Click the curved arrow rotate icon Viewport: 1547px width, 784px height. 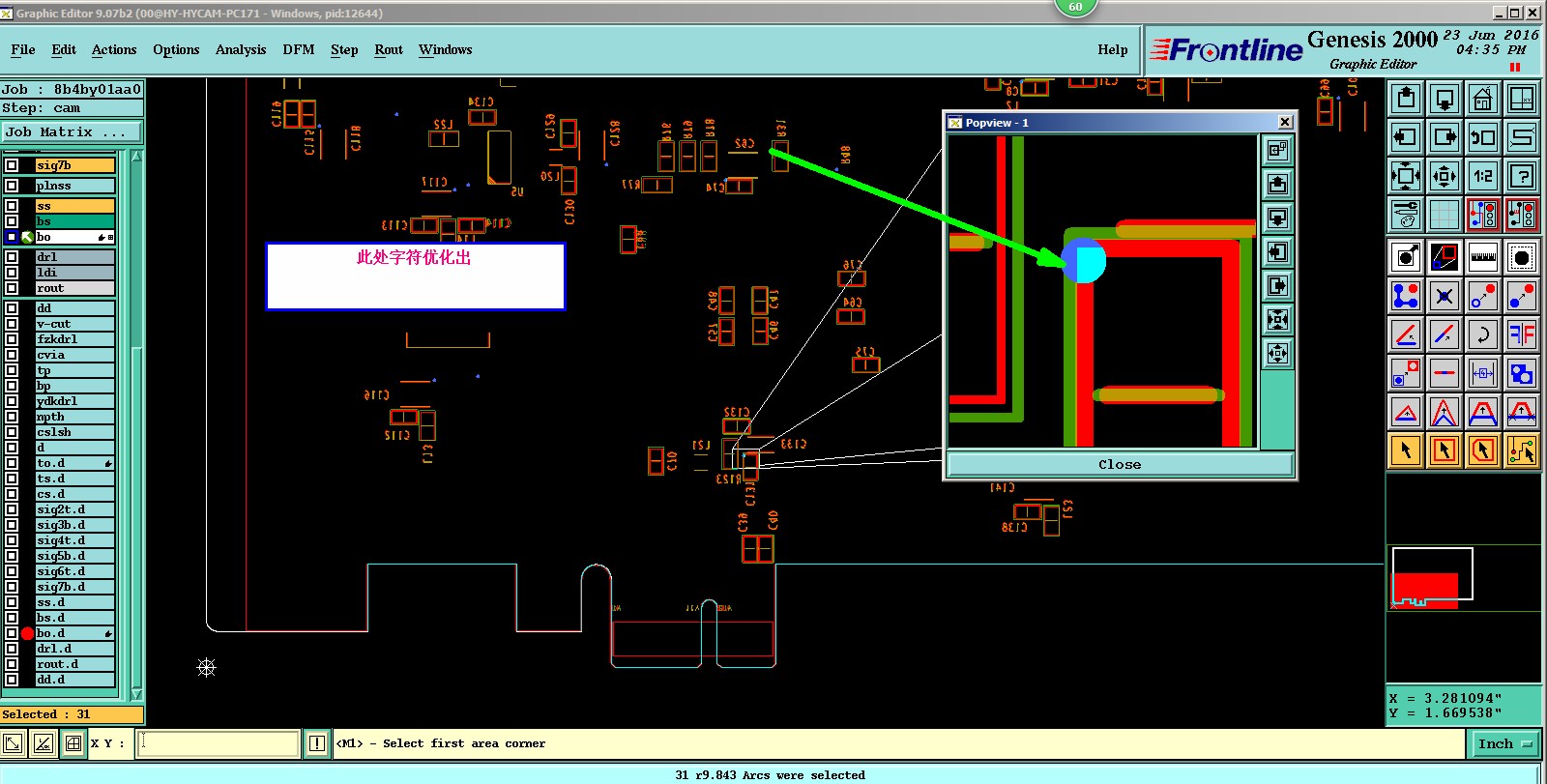tap(1483, 335)
